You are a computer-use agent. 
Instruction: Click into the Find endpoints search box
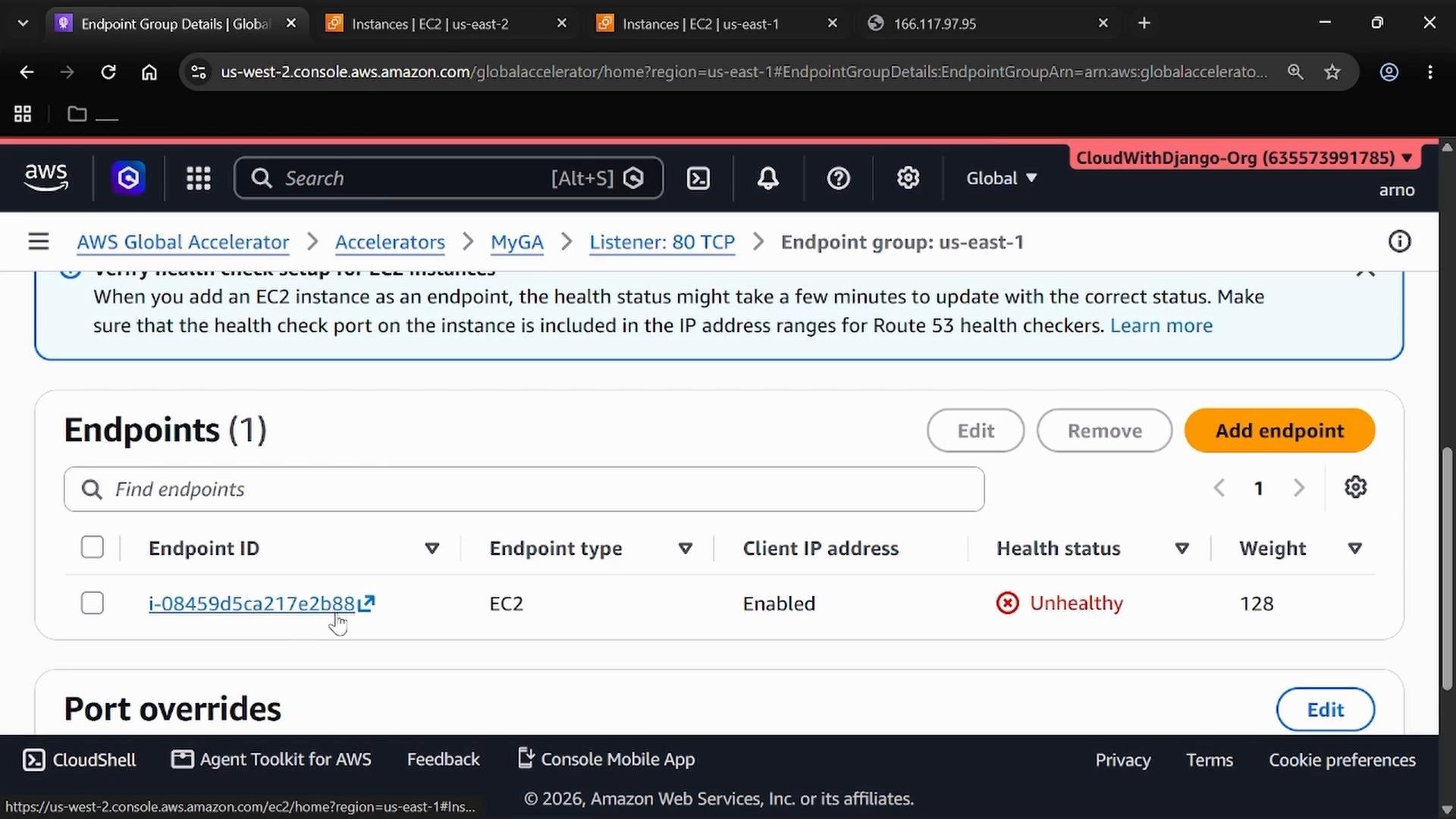pyautogui.click(x=524, y=489)
